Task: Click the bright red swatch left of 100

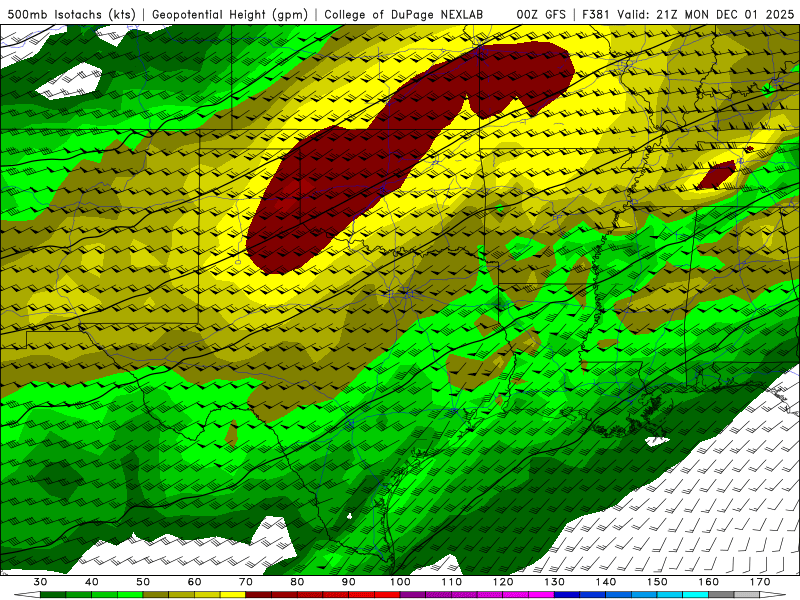Action: coord(387,596)
